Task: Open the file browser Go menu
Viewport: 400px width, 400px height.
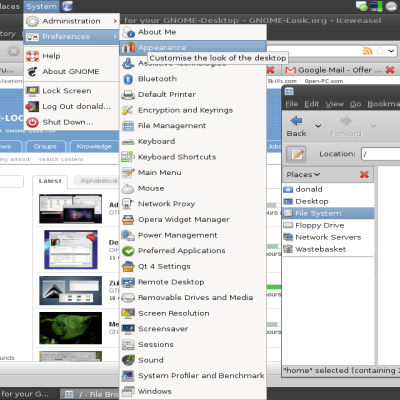Action: (x=355, y=104)
